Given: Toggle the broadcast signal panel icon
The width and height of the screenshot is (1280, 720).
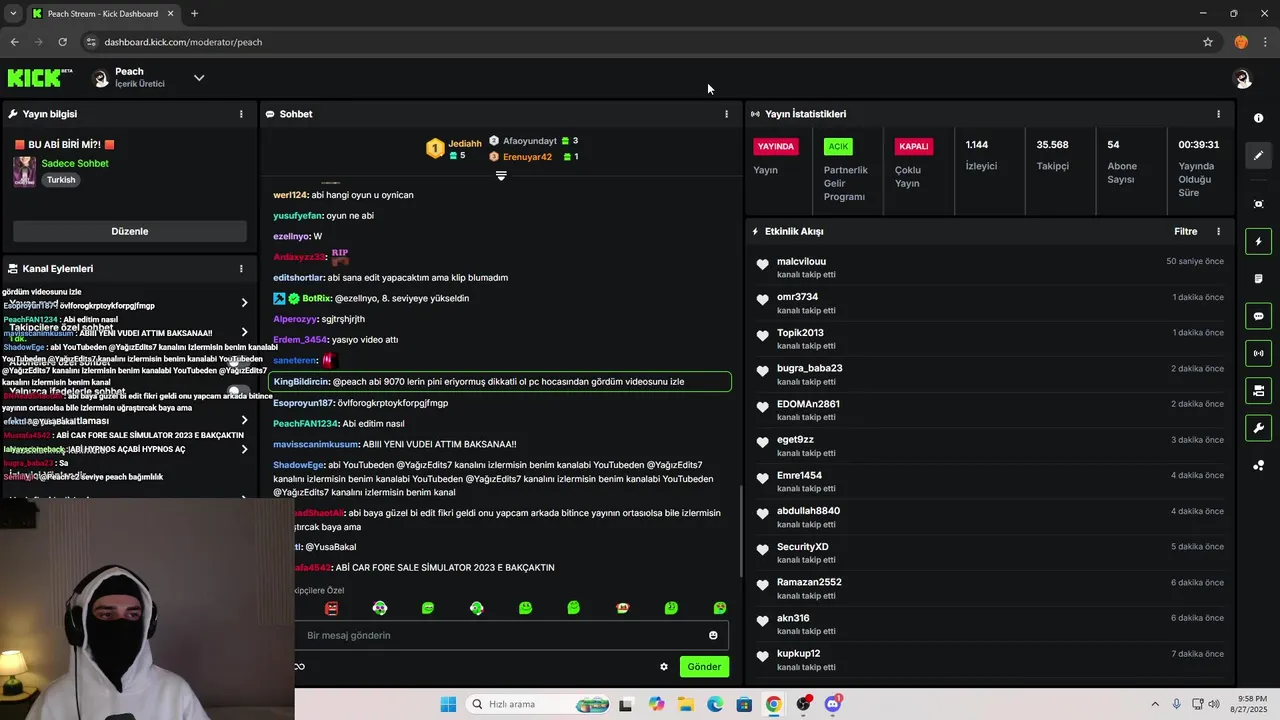Looking at the screenshot, I should pyautogui.click(x=1258, y=353).
